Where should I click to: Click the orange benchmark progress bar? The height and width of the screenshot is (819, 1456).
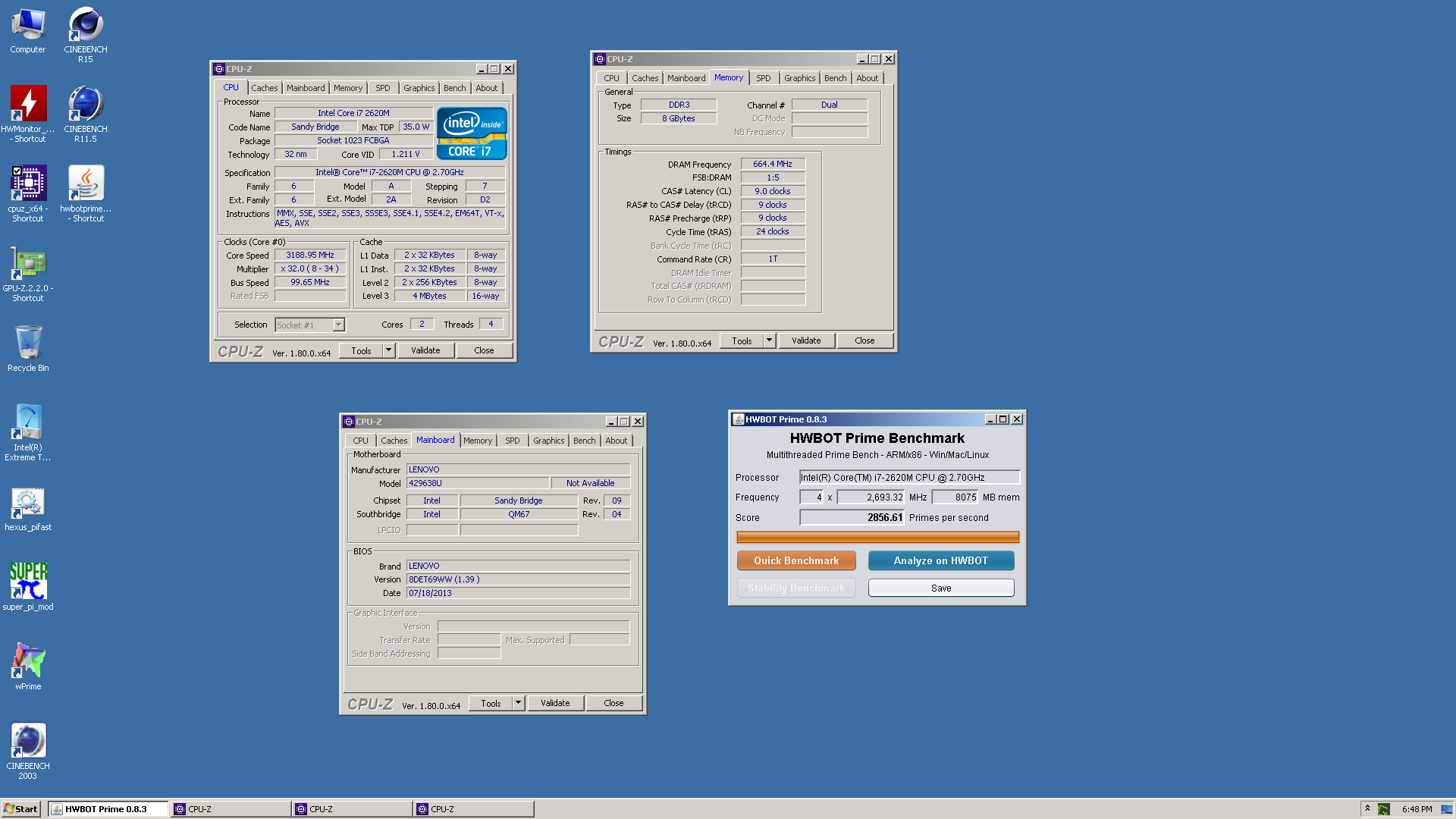click(877, 538)
